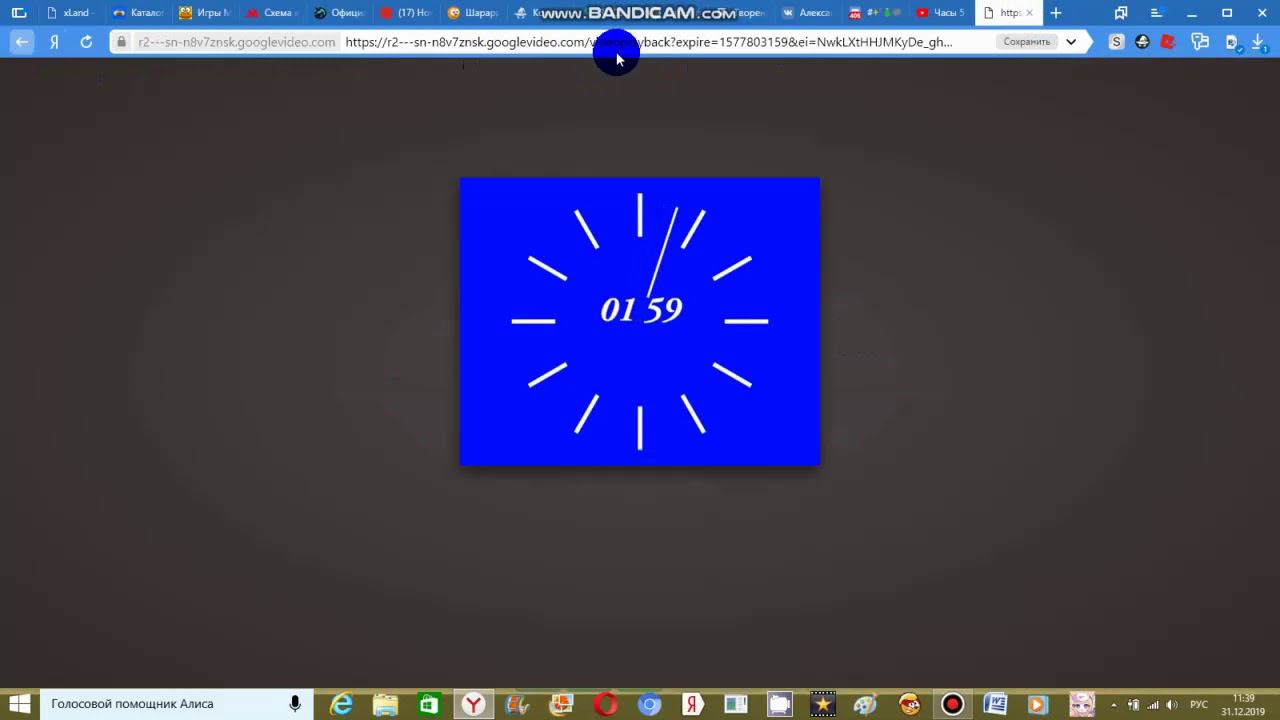Click the Yandex Browser taskbar icon

pyautogui.click(x=473, y=704)
